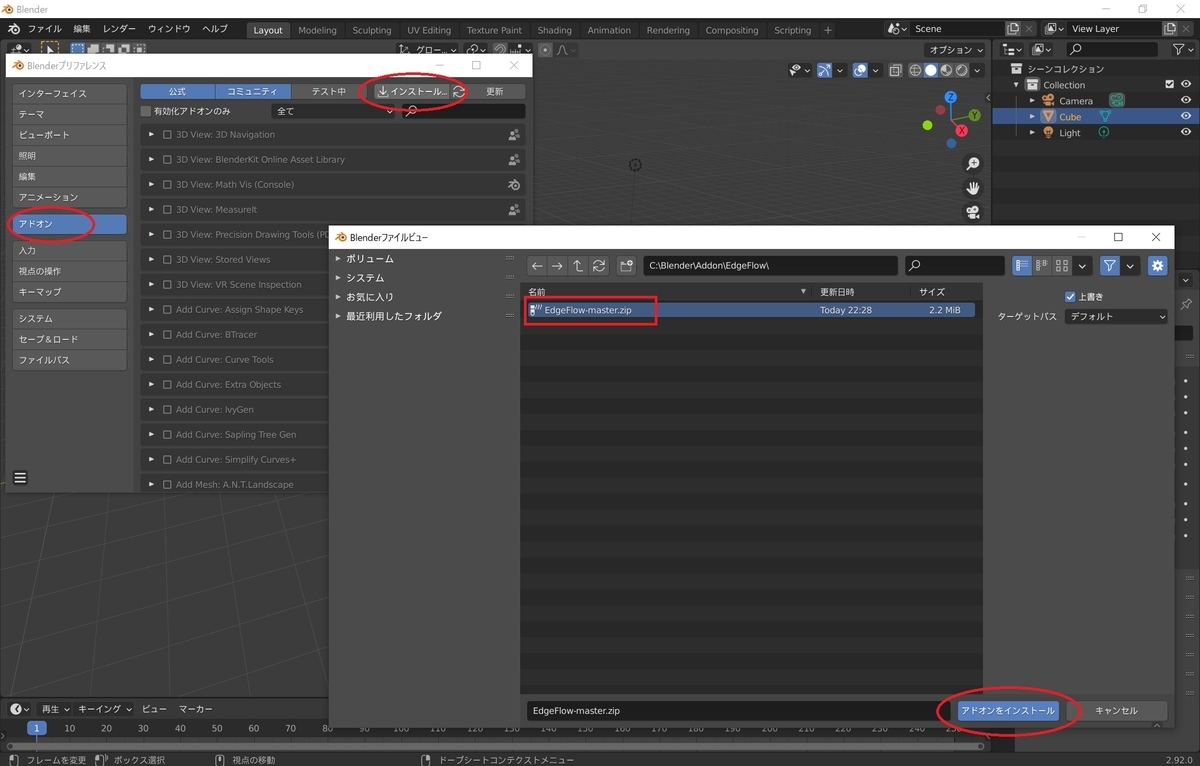Open file browser filter settings via the gear icon
The width and height of the screenshot is (1200, 766).
tap(1158, 266)
